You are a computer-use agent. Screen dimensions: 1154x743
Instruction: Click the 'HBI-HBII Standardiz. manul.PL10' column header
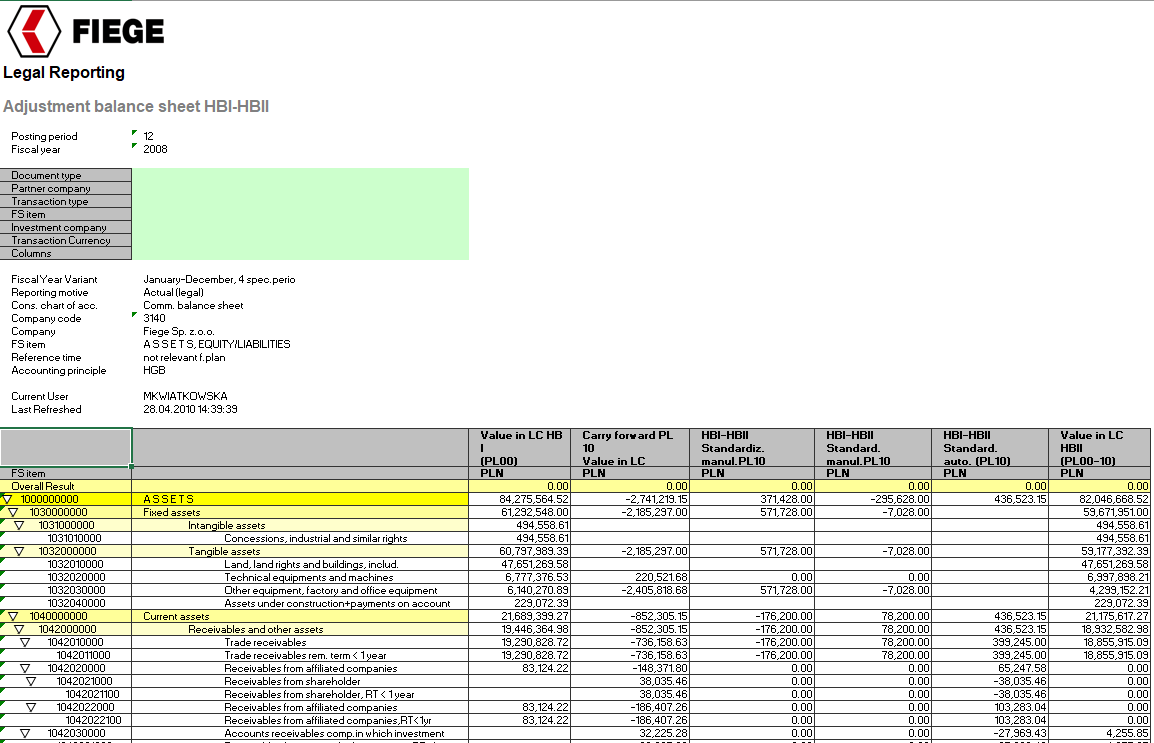click(752, 447)
